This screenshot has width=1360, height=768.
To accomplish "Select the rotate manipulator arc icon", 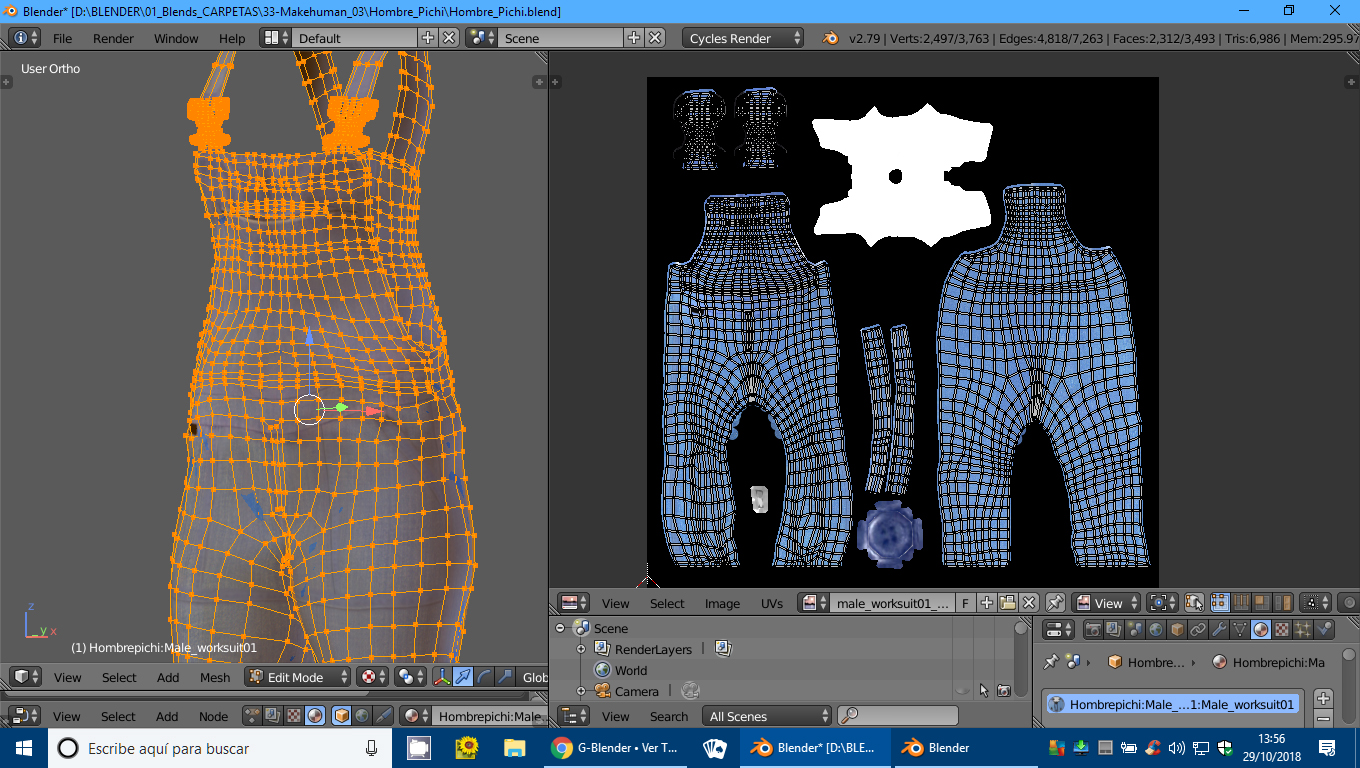I will point(484,677).
